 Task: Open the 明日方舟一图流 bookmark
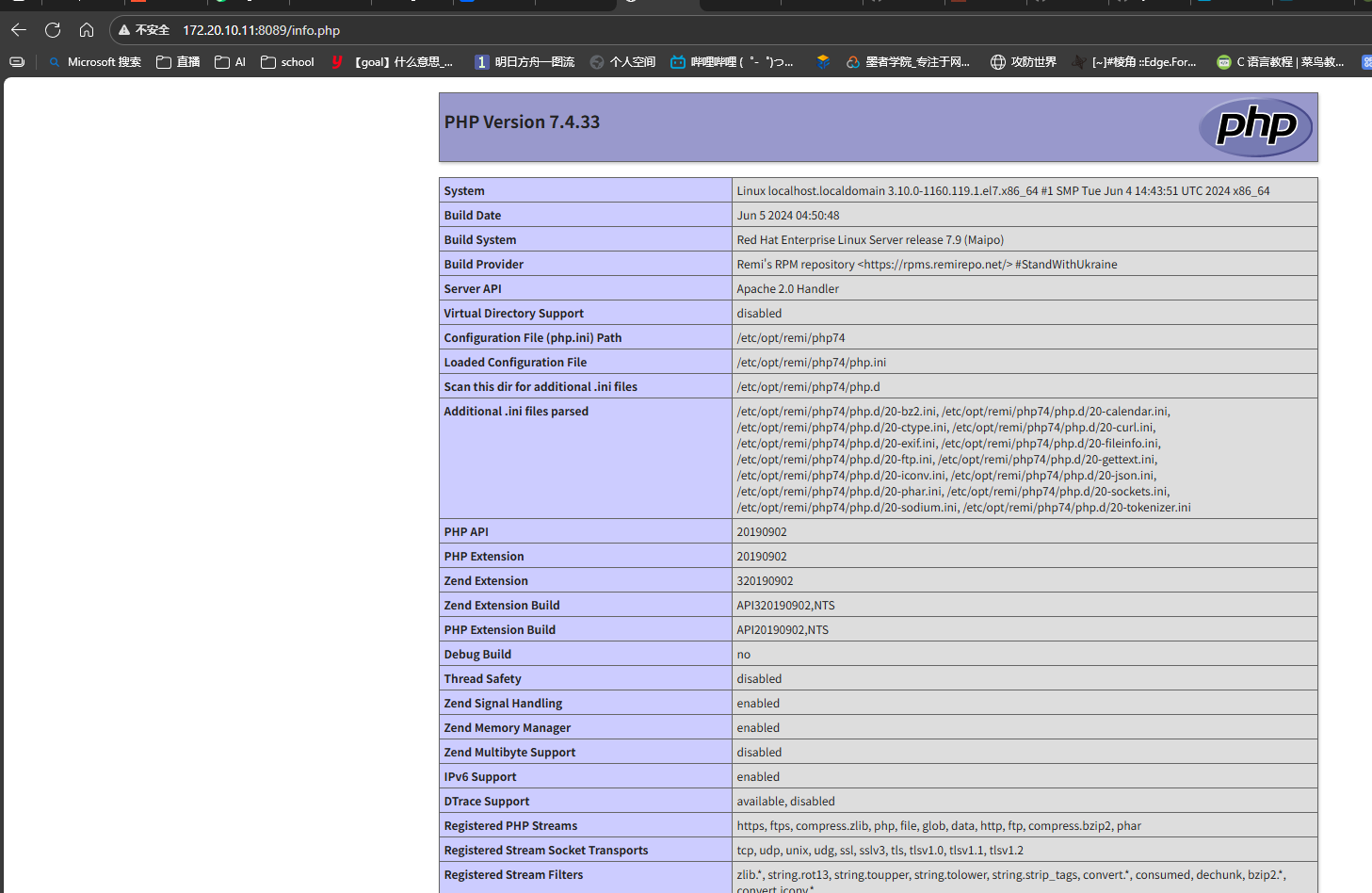(x=525, y=62)
